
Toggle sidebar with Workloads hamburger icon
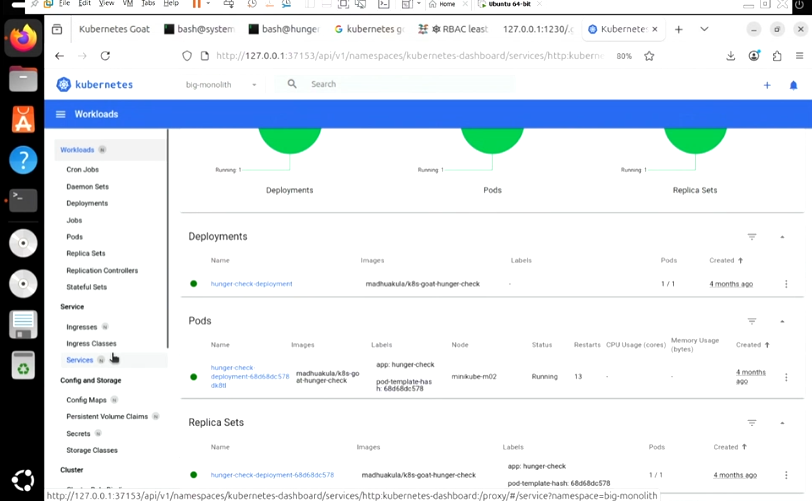click(61, 114)
